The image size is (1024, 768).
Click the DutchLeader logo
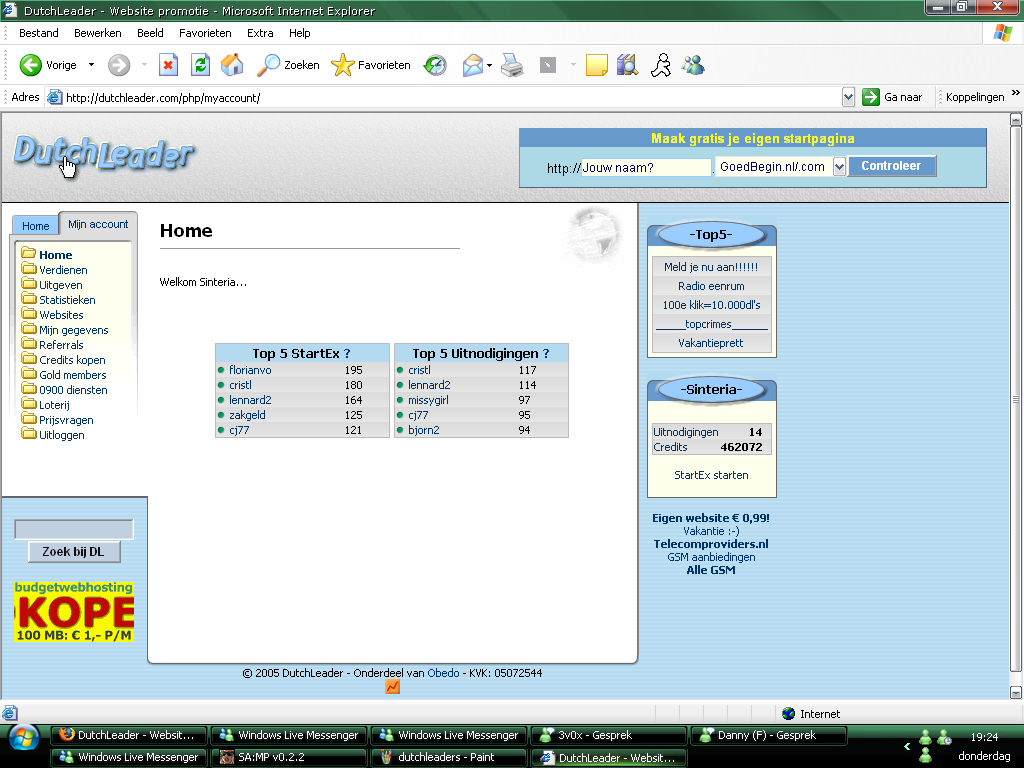tap(103, 153)
